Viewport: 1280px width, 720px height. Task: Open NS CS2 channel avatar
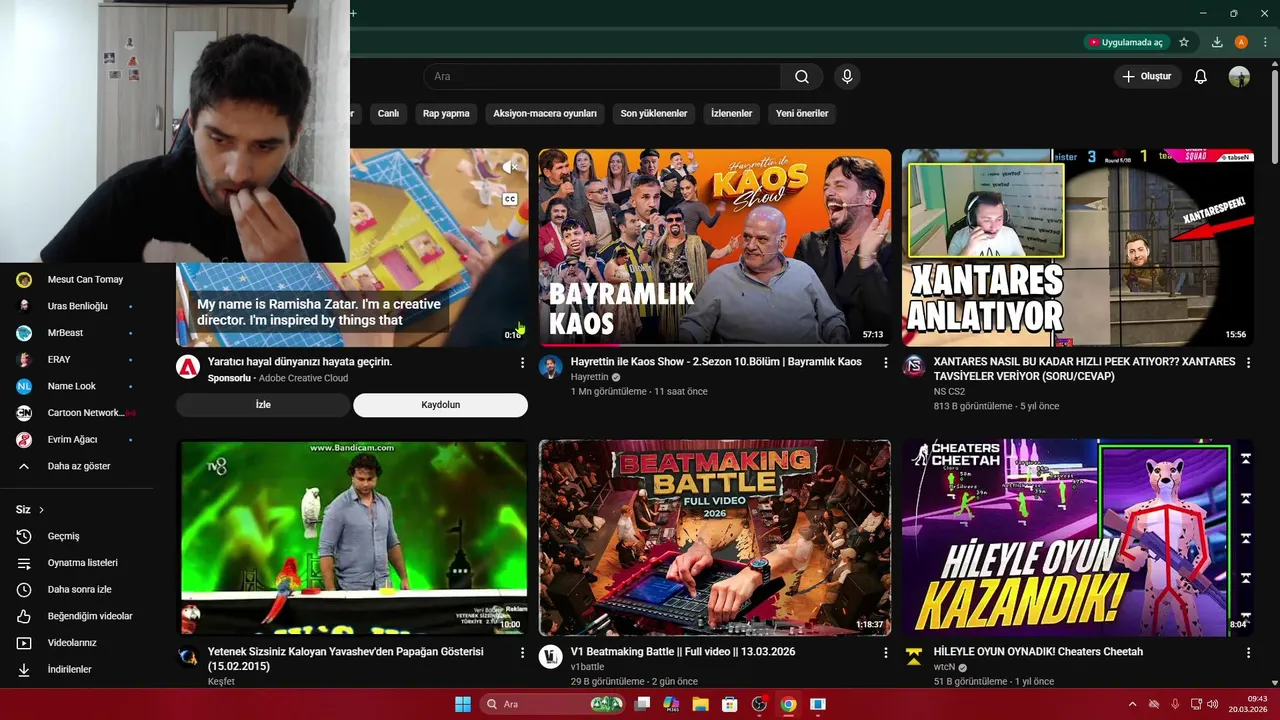coord(914,367)
